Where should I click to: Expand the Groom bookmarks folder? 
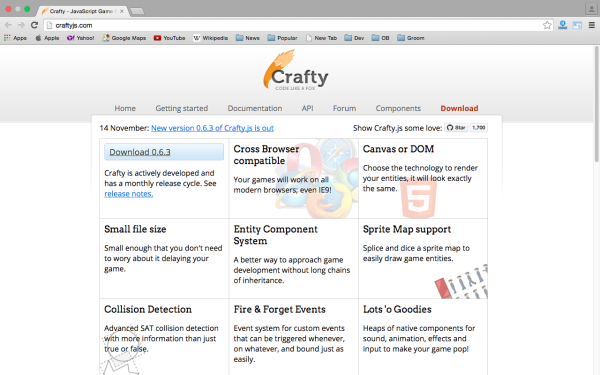click(411, 38)
